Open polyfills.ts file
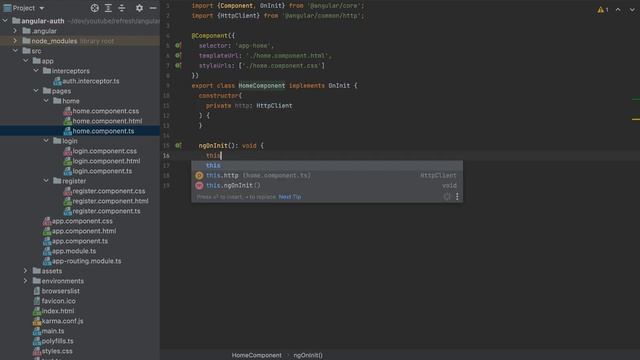This screenshot has height=360, width=640. [x=57, y=341]
